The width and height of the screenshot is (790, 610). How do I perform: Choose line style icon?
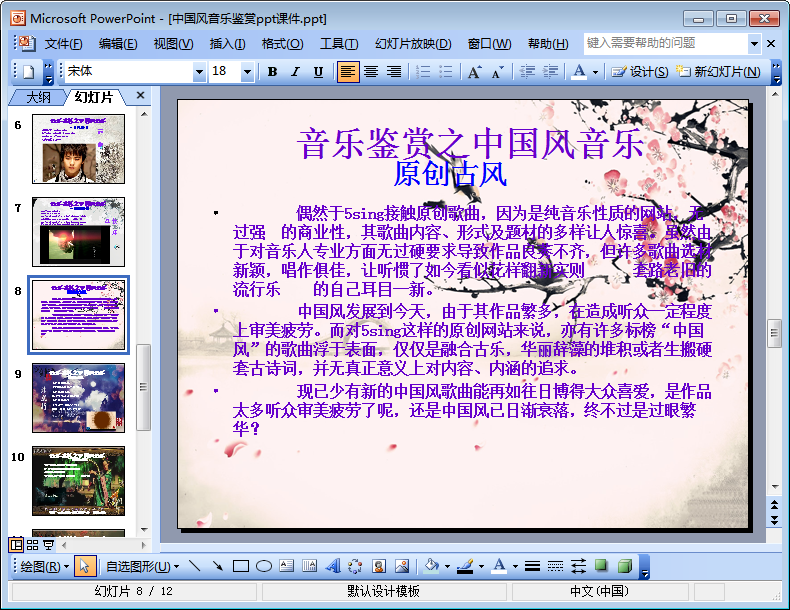[532, 567]
